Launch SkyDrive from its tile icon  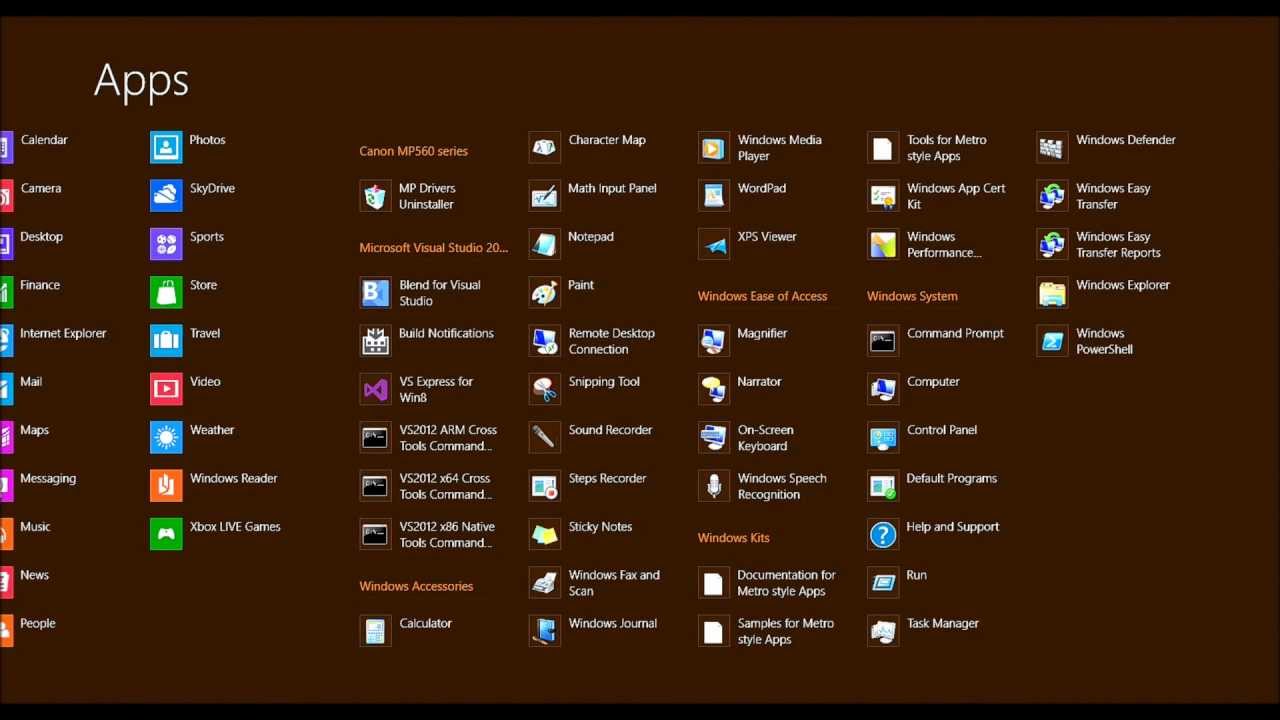166,196
